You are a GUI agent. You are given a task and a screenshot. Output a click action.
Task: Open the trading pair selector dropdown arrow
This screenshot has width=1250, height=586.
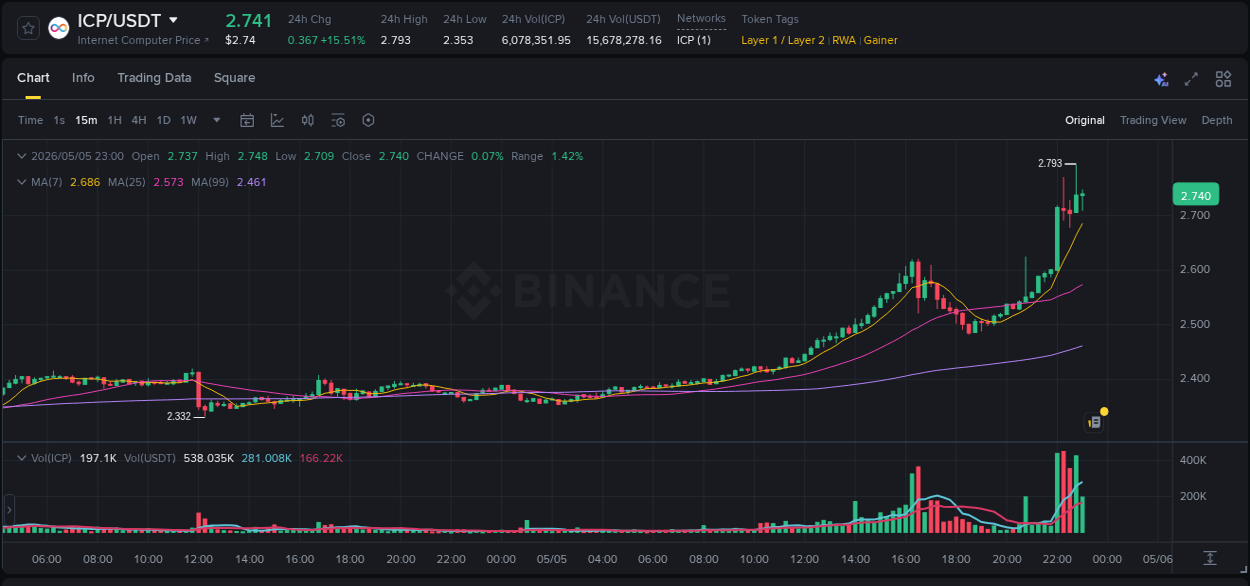coord(173,20)
